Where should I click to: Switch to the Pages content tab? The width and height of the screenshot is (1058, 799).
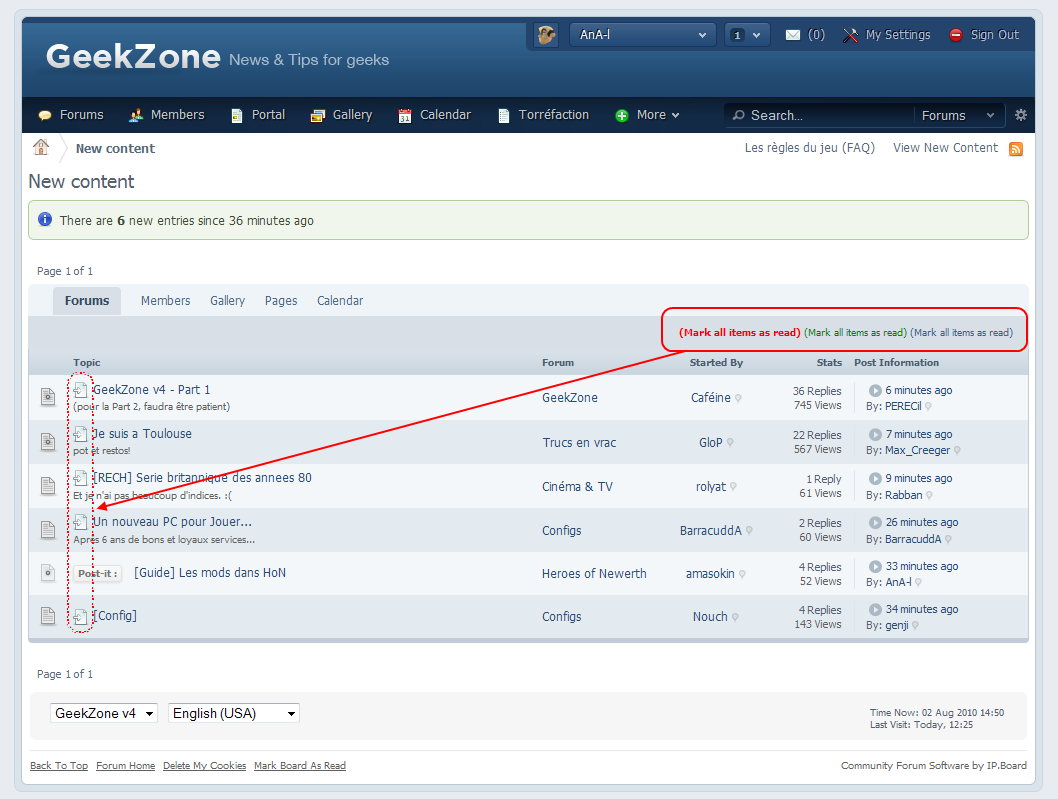pos(281,301)
